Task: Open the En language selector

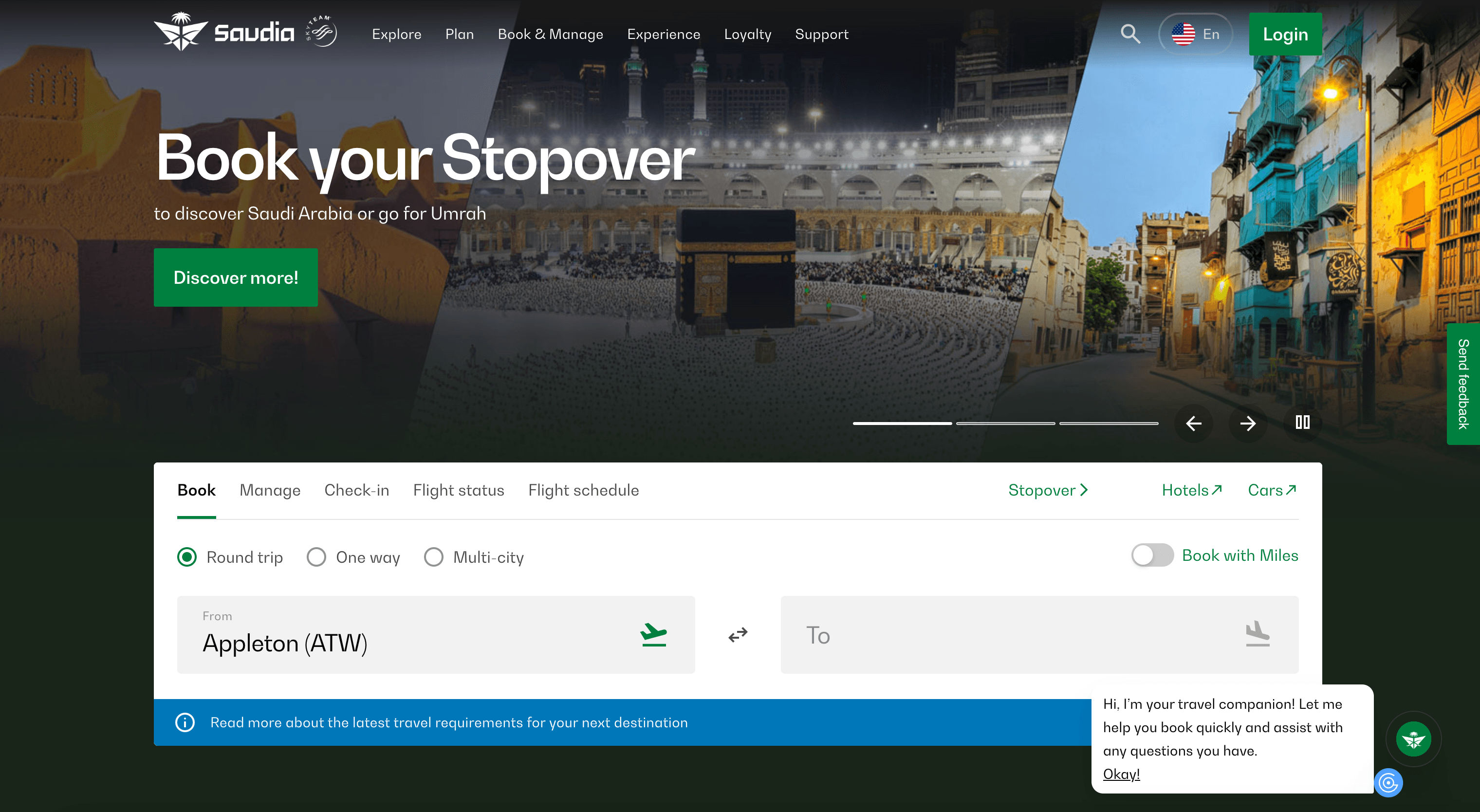Action: click(1195, 35)
